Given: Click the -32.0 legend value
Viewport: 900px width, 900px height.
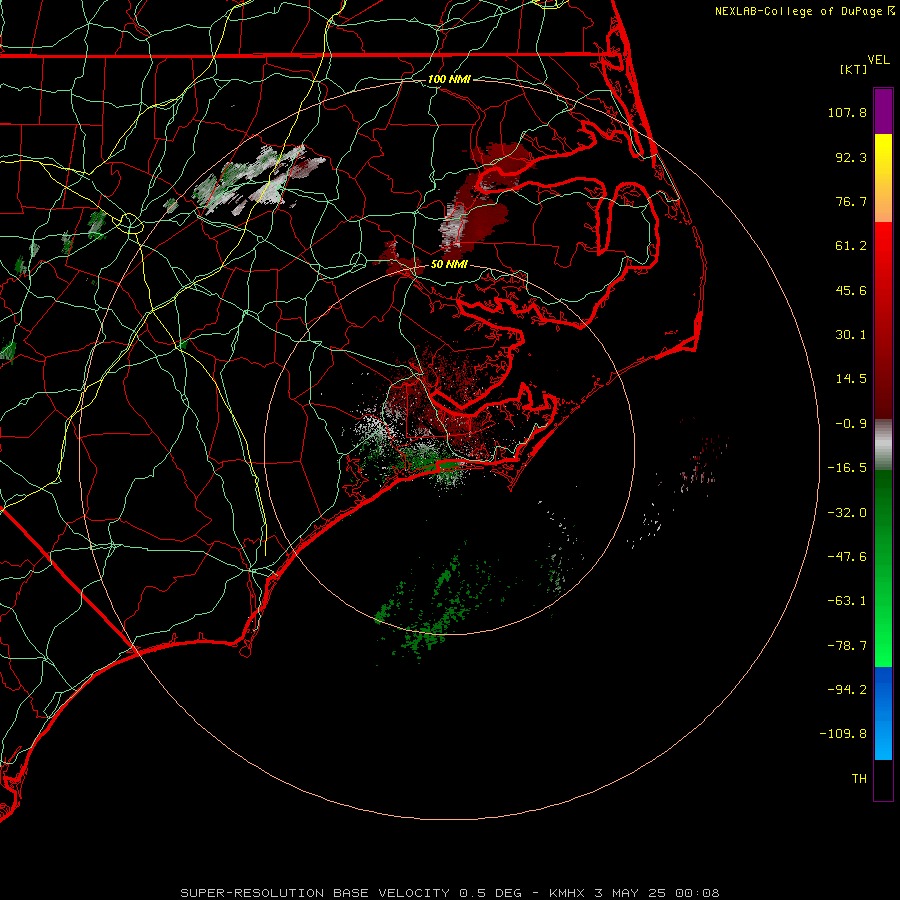Looking at the screenshot, I should (847, 513).
